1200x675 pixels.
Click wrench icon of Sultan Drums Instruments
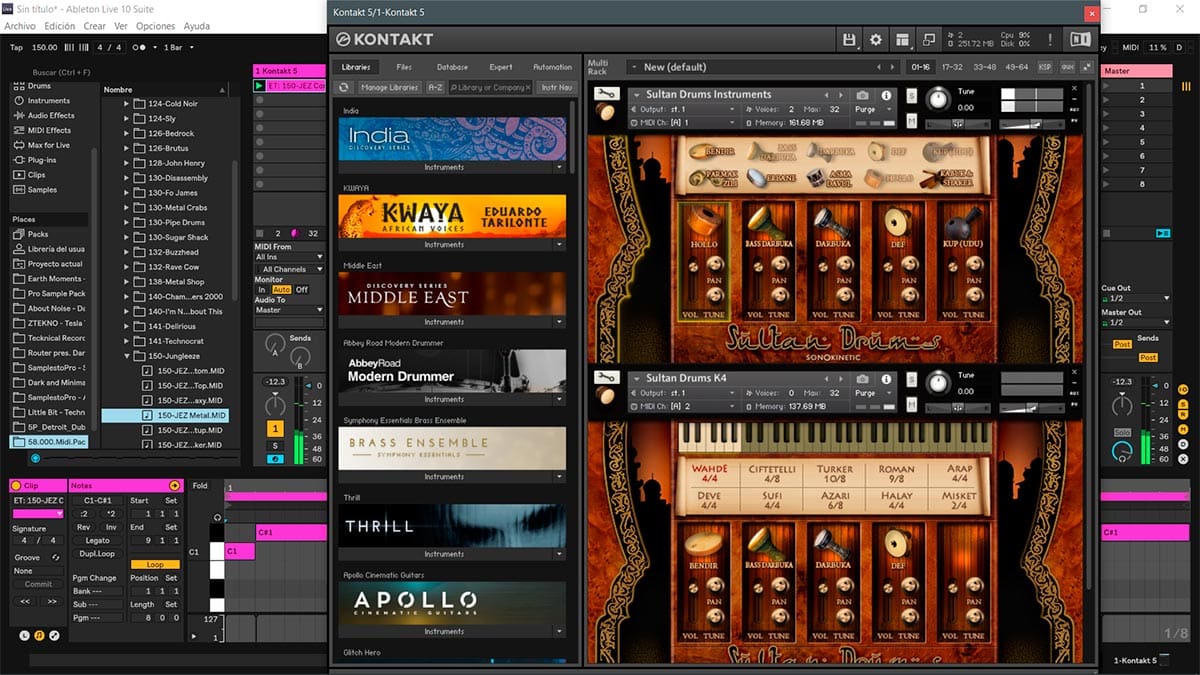(x=605, y=94)
